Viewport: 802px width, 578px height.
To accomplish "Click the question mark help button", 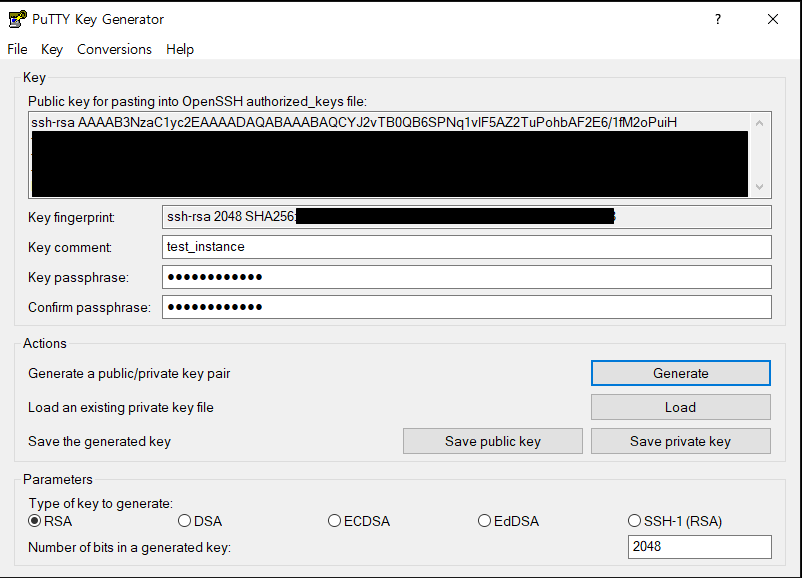I will click(718, 19).
